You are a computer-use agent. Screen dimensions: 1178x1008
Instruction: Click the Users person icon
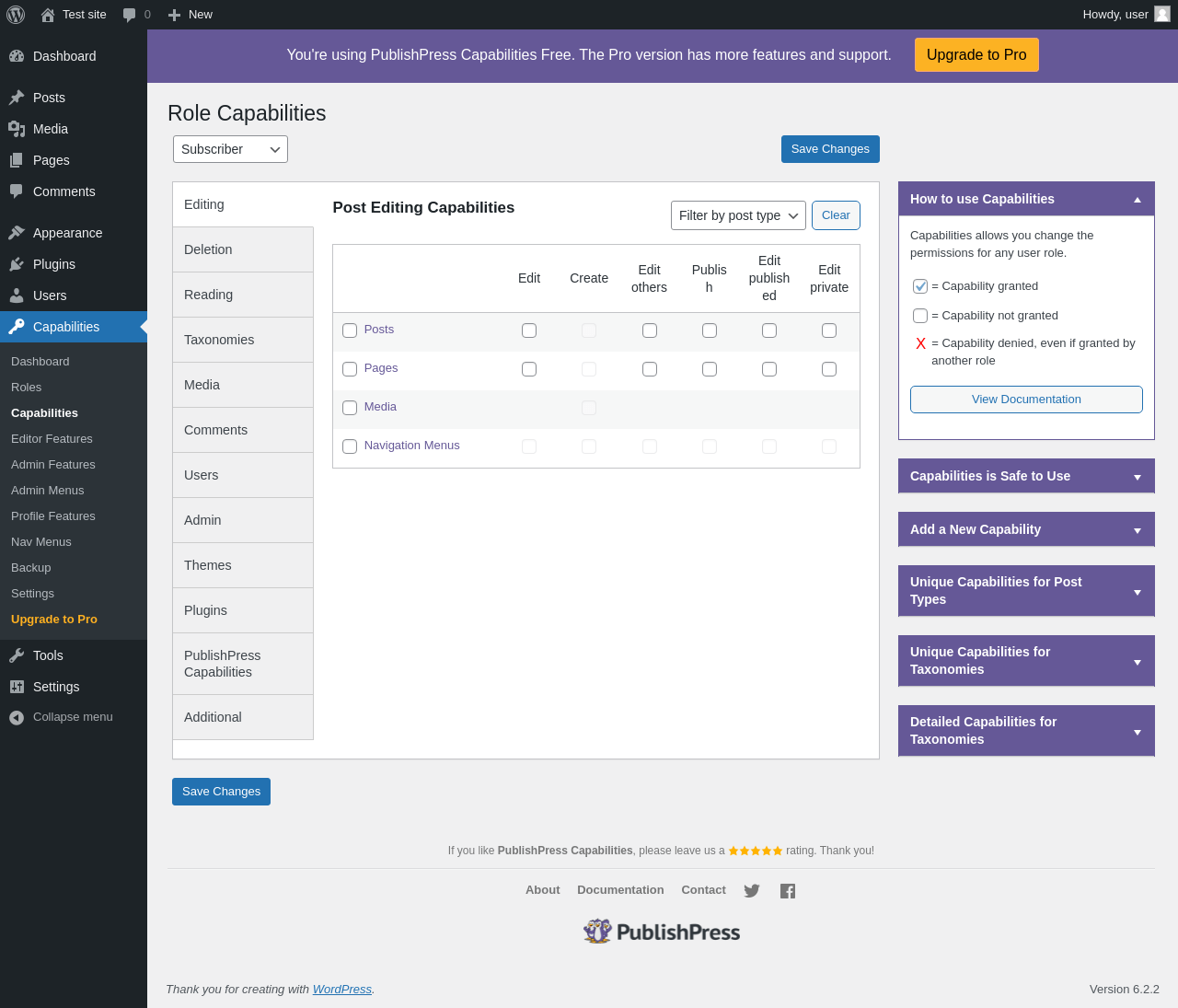(17, 295)
